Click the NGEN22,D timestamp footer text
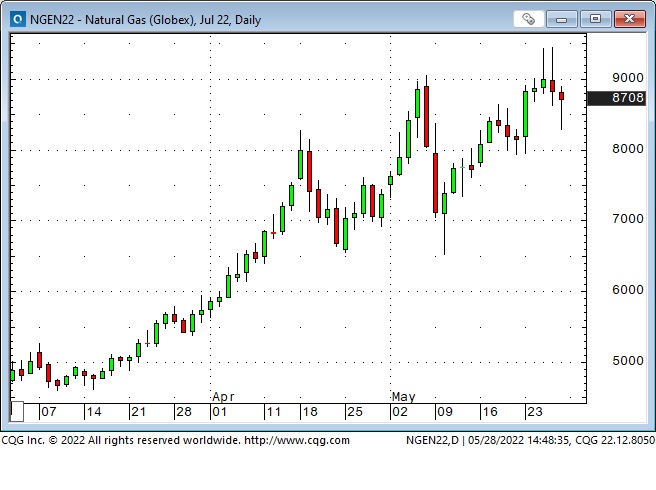 530,440
